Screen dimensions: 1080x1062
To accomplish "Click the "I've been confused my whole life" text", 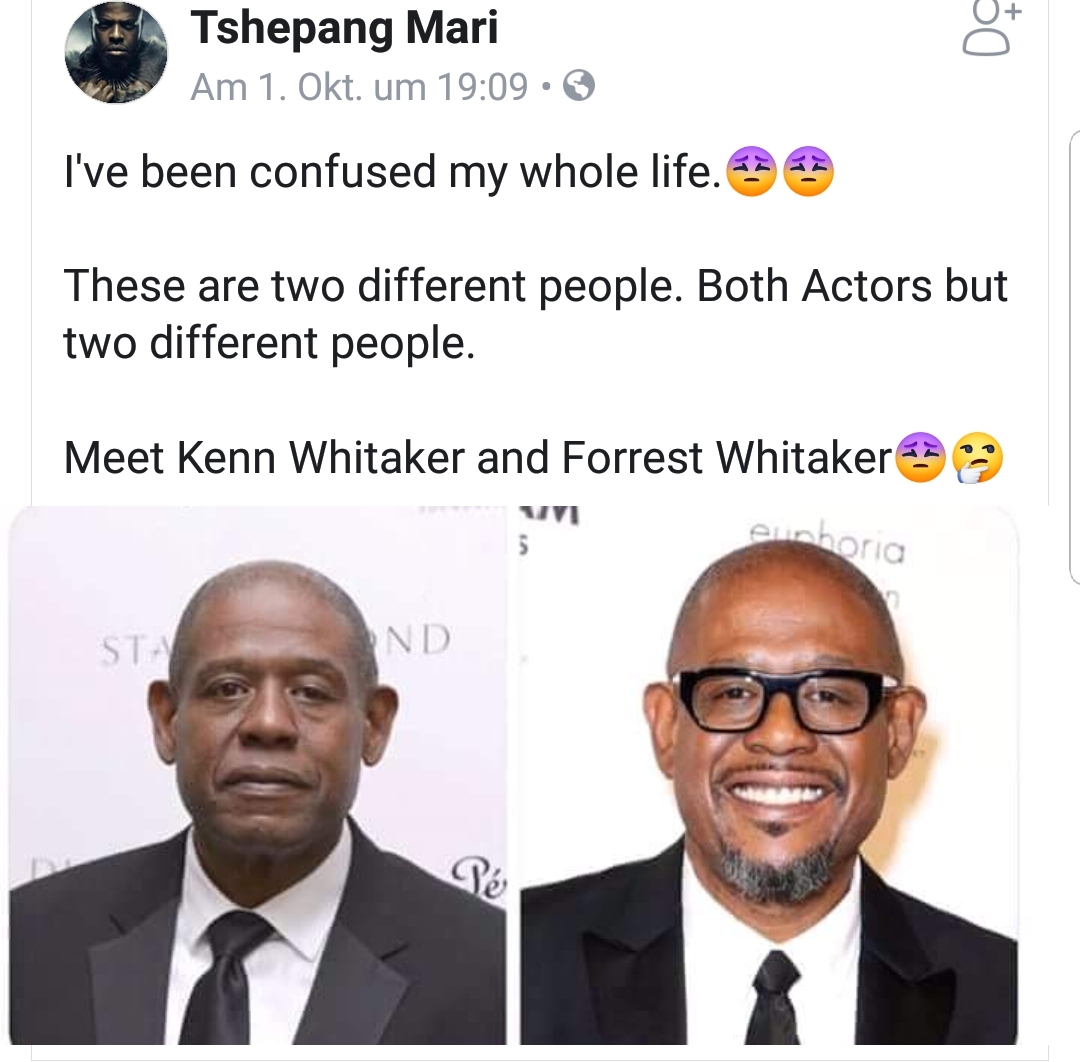I will 390,173.
